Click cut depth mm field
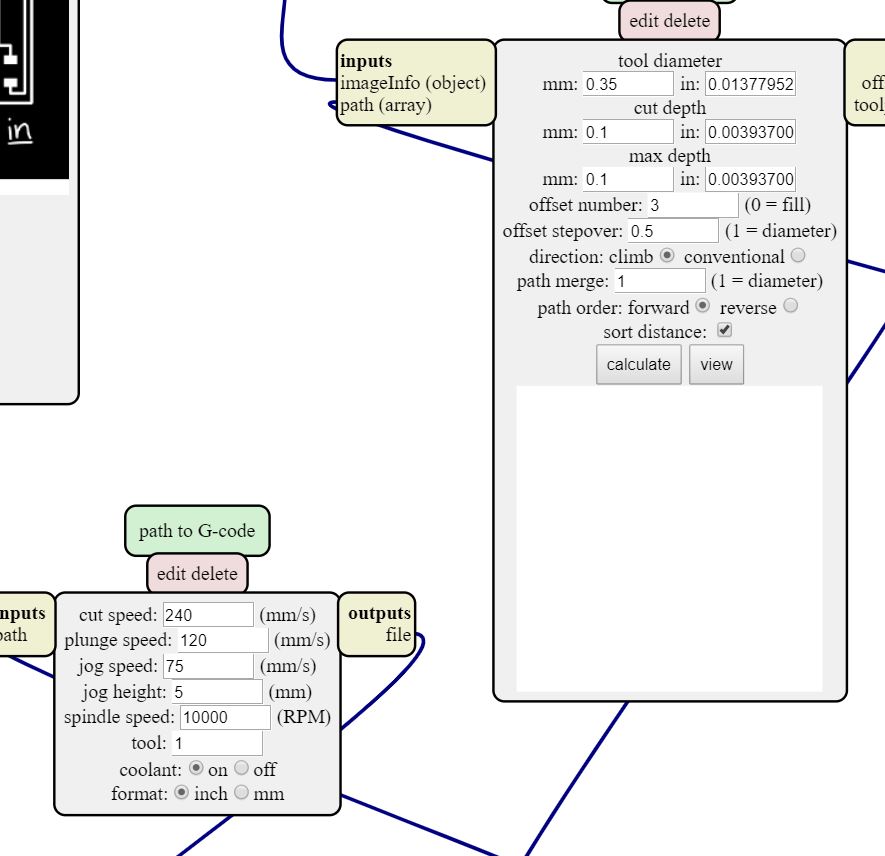Image resolution: width=885 pixels, height=856 pixels. (x=628, y=132)
